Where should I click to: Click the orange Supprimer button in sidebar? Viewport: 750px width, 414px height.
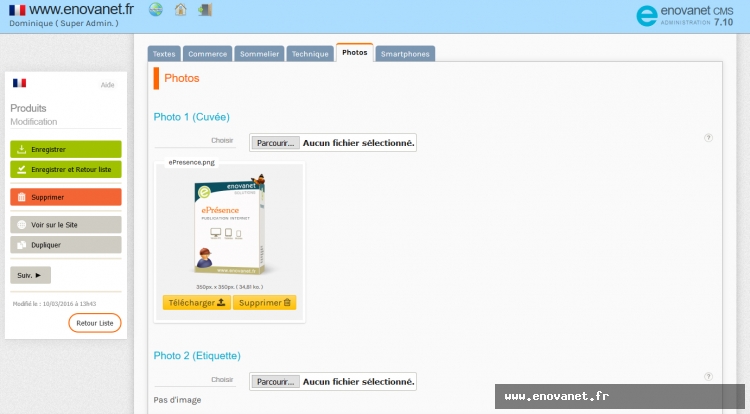coord(66,197)
